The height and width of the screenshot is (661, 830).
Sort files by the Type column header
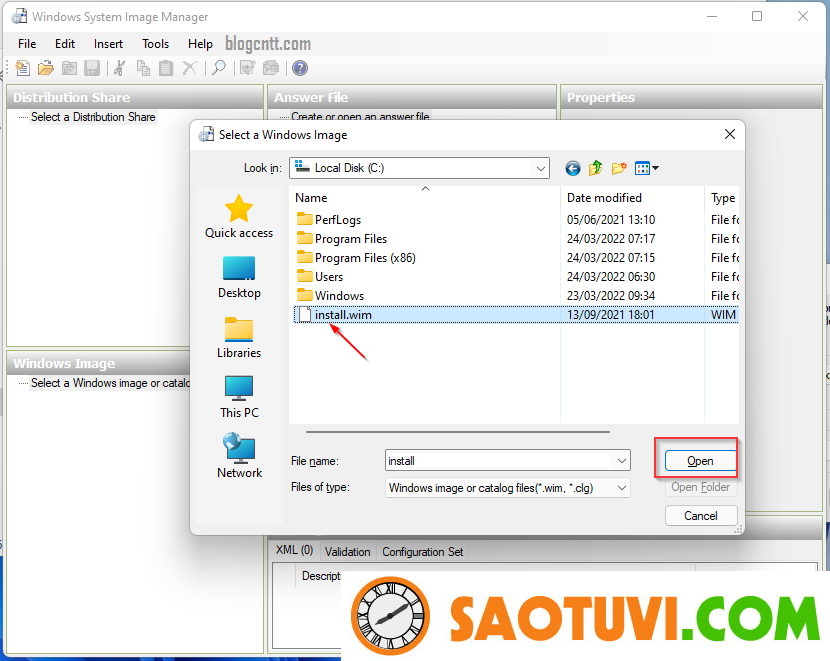(722, 198)
